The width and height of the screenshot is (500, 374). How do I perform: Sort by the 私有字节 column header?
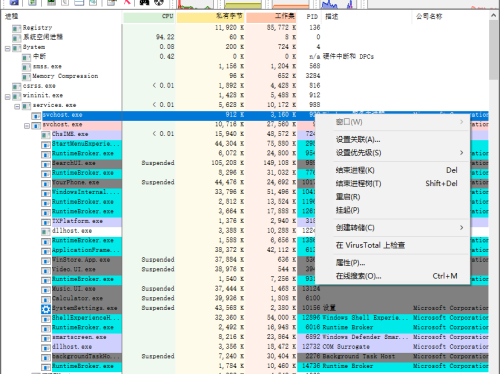[x=210, y=17]
